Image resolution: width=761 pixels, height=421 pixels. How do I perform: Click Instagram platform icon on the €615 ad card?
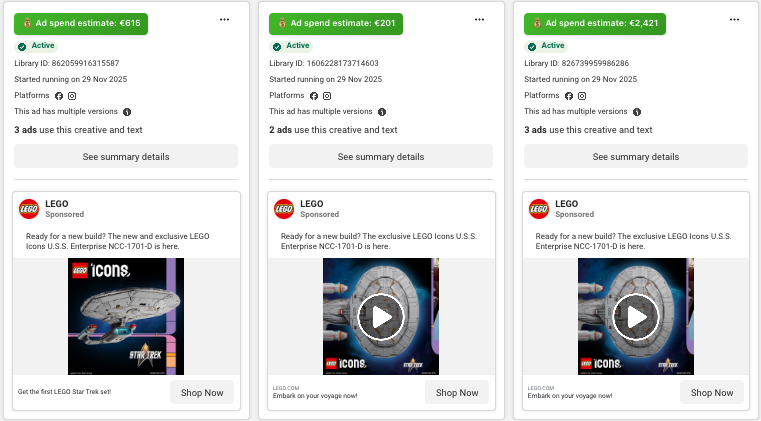coord(72,96)
